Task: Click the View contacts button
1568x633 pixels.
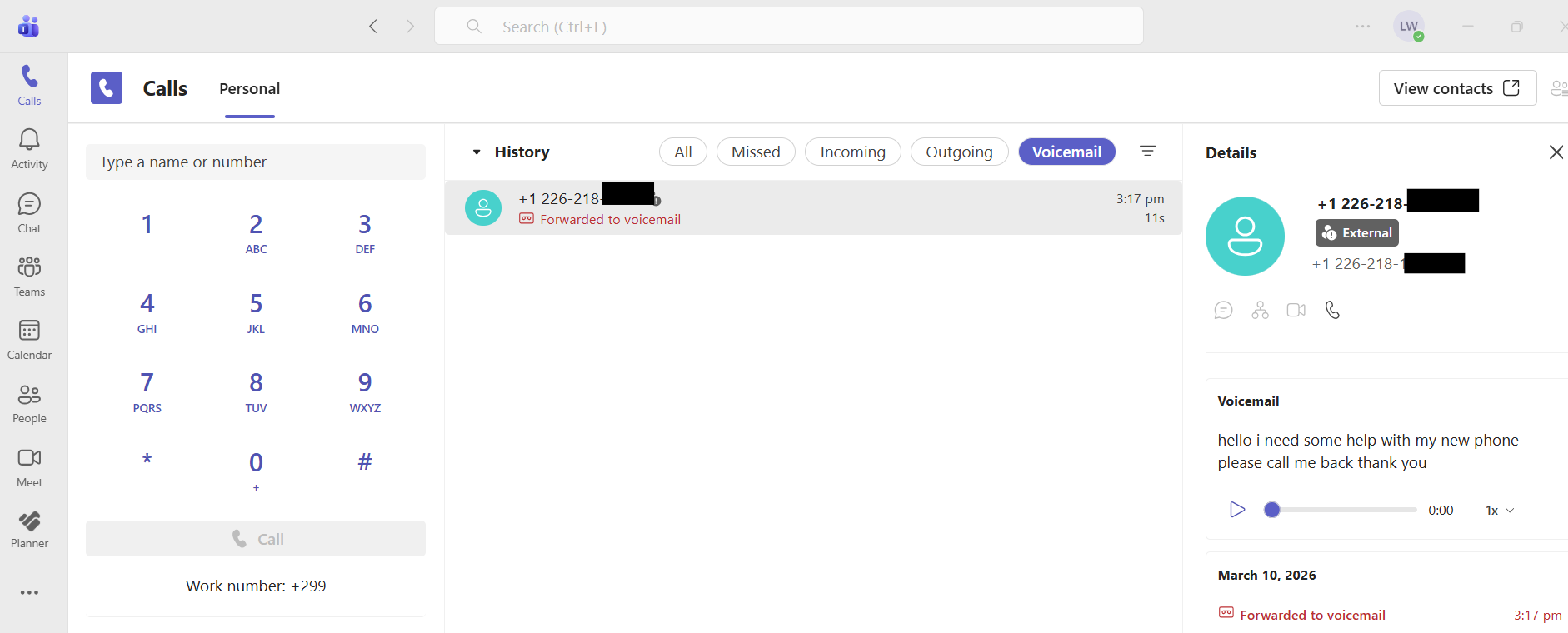Action: (x=1456, y=88)
